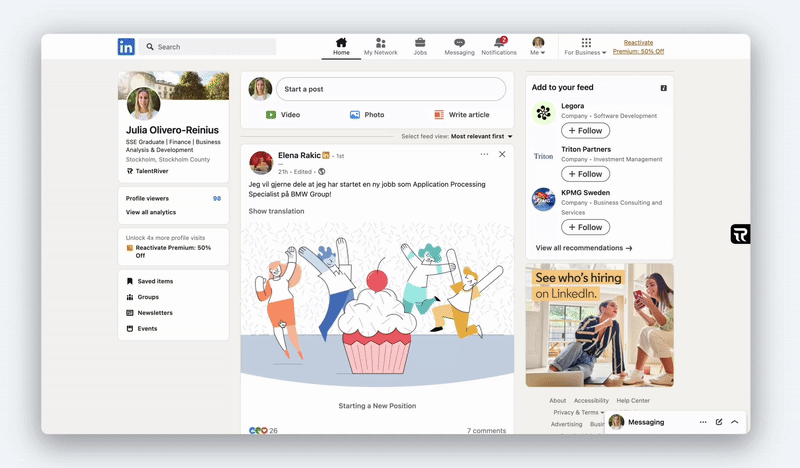Open the Start a post box
Viewport: 800px width, 468px height.
click(391, 89)
